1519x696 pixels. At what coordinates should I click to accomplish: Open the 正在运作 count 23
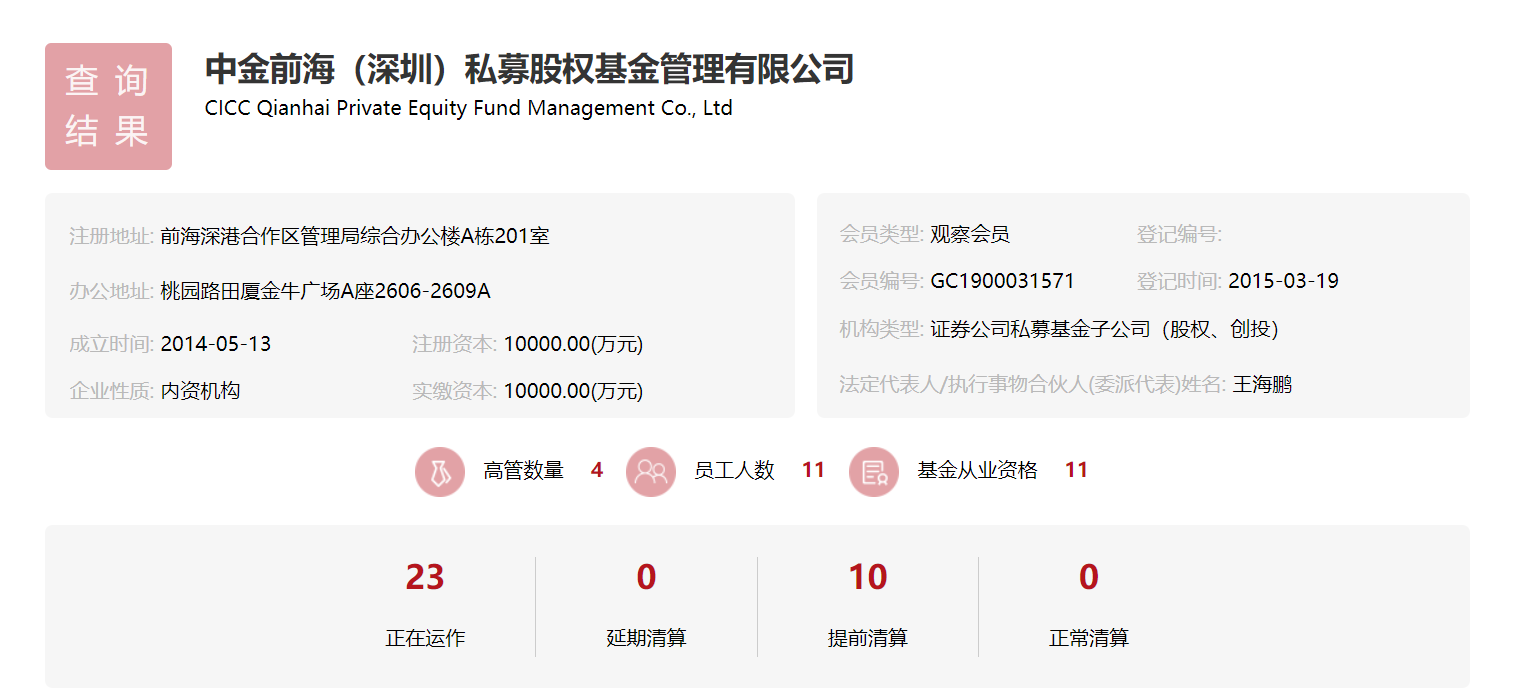(x=425, y=577)
